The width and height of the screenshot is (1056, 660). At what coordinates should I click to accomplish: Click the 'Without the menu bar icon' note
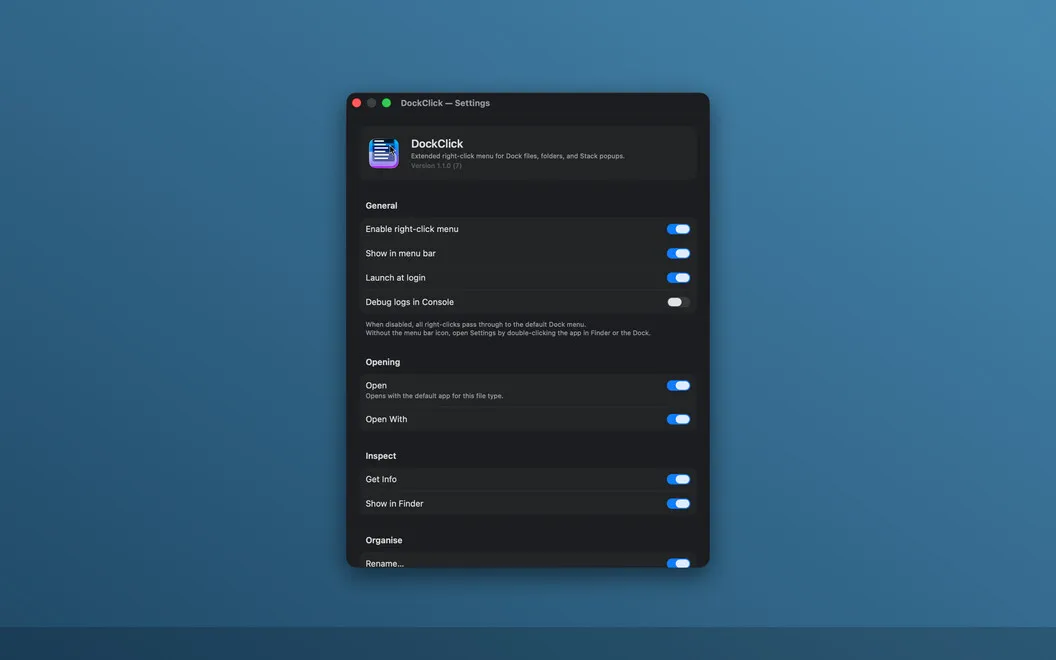(x=508, y=333)
